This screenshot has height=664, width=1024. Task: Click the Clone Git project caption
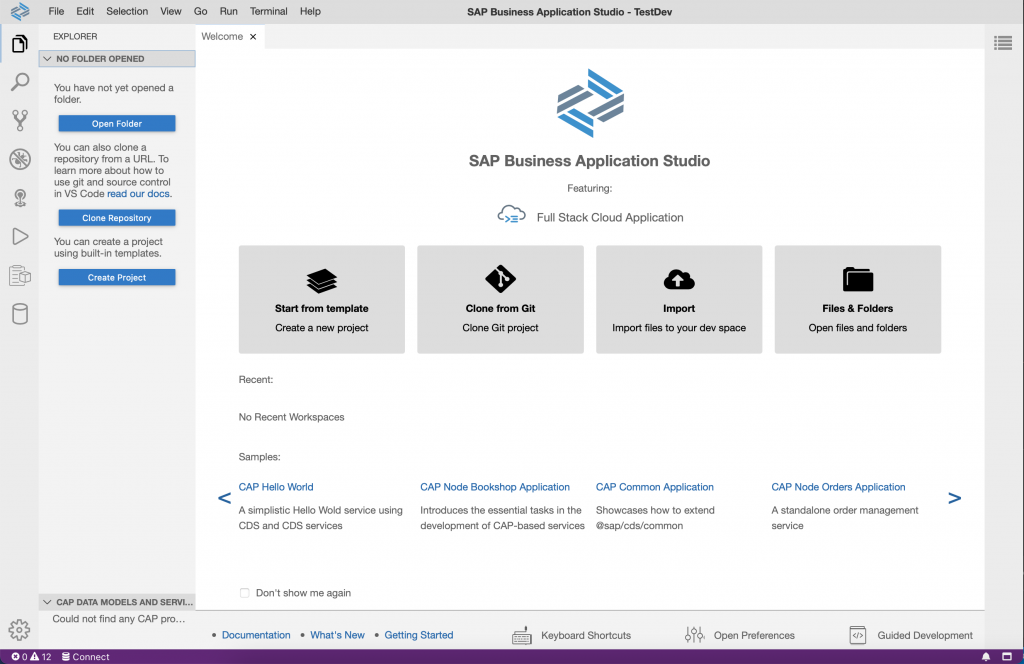coord(500,328)
